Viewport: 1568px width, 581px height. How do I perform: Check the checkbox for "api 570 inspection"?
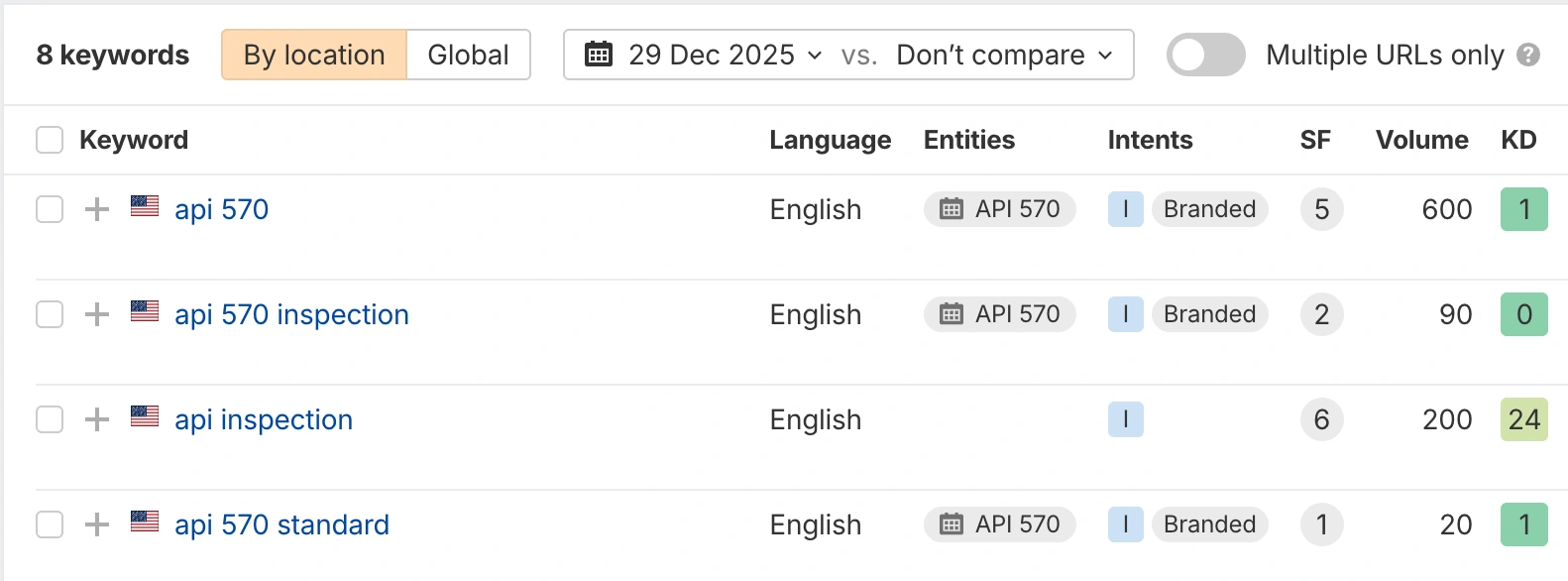[49, 314]
